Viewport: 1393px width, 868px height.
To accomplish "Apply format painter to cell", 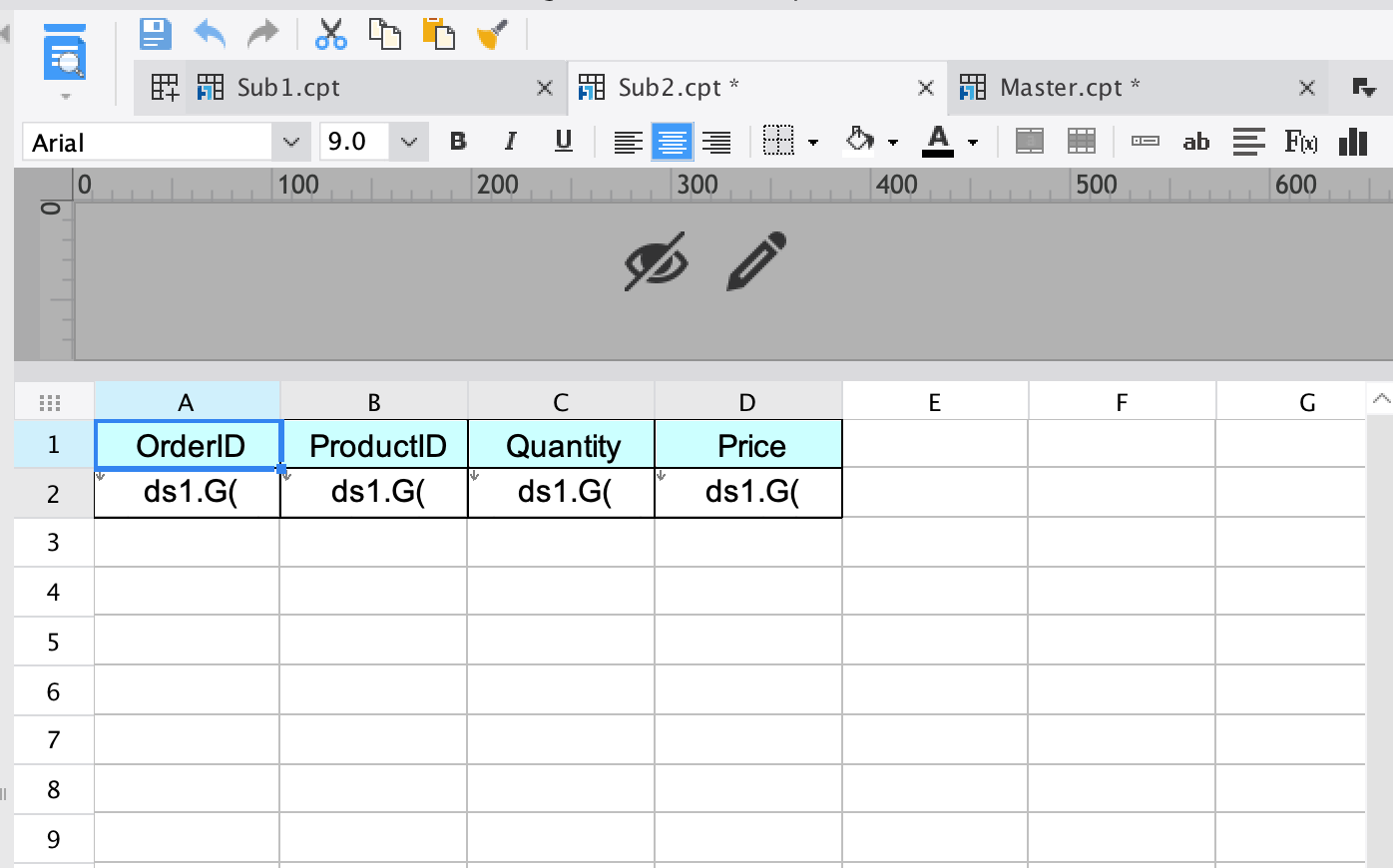I will [x=490, y=33].
